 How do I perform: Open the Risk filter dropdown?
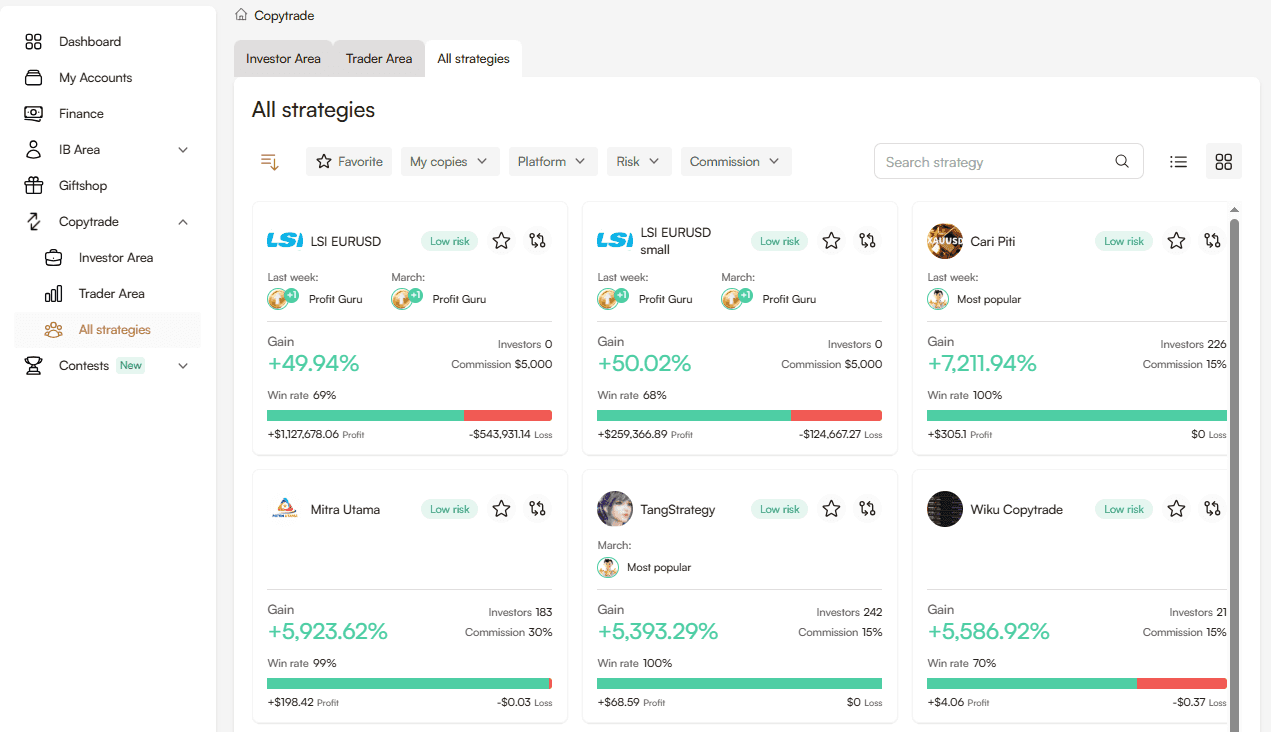(x=638, y=162)
